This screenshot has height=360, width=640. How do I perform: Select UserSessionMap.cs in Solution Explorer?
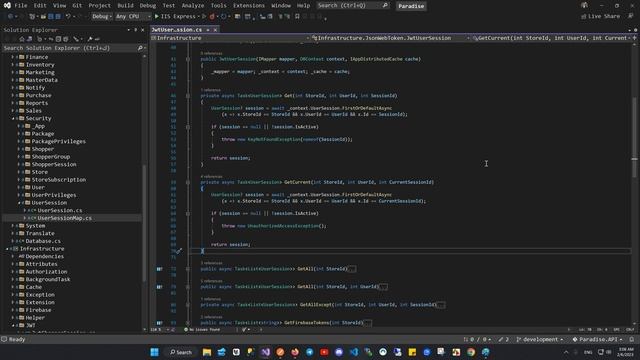coord(64,218)
